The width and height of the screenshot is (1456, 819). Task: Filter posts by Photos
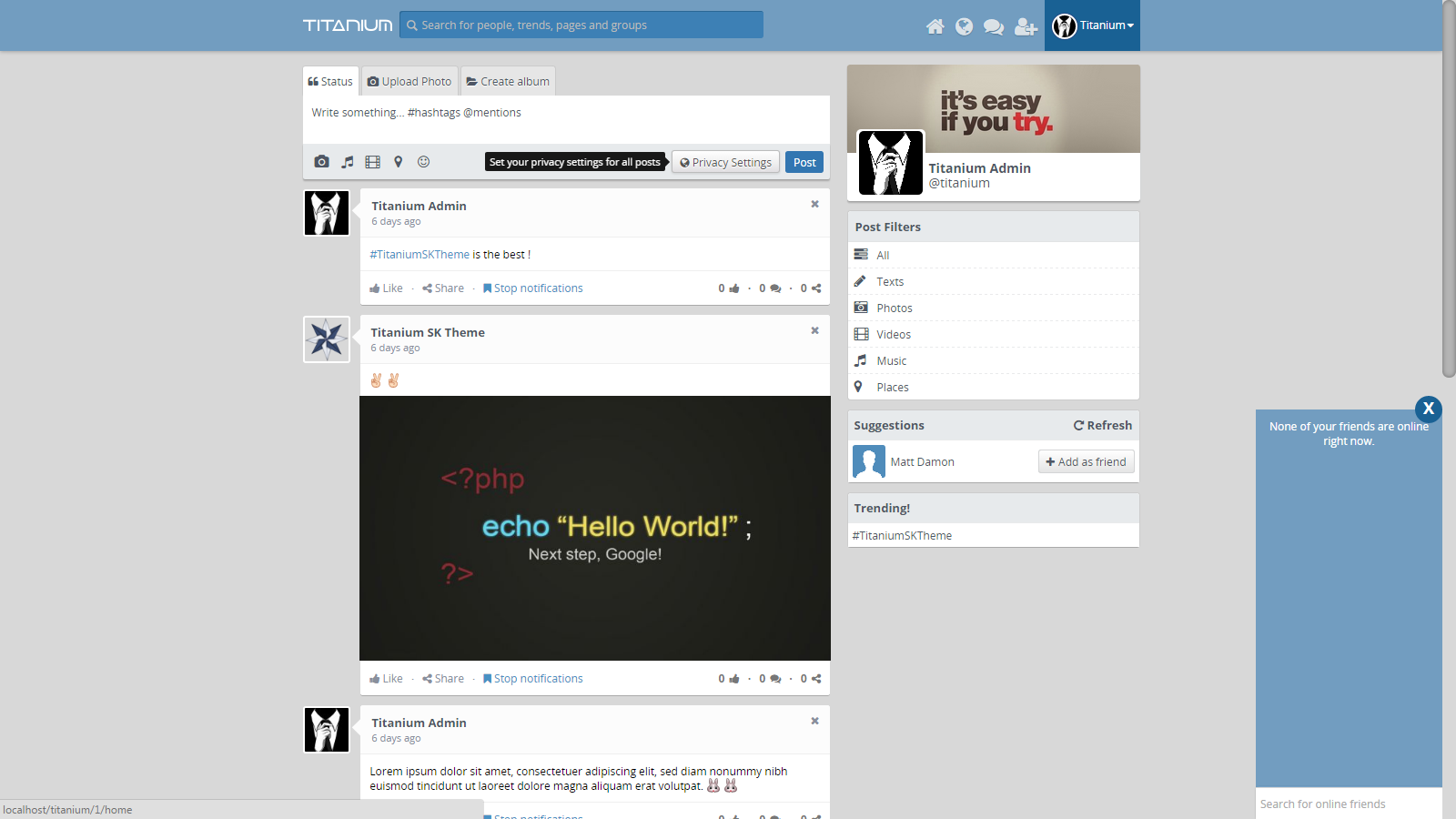[x=994, y=308]
